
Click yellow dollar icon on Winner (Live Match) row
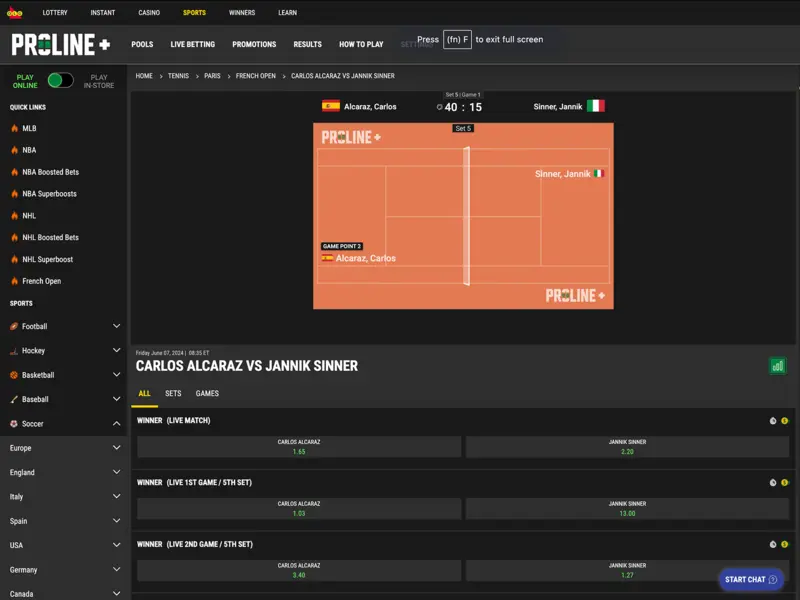click(x=785, y=421)
